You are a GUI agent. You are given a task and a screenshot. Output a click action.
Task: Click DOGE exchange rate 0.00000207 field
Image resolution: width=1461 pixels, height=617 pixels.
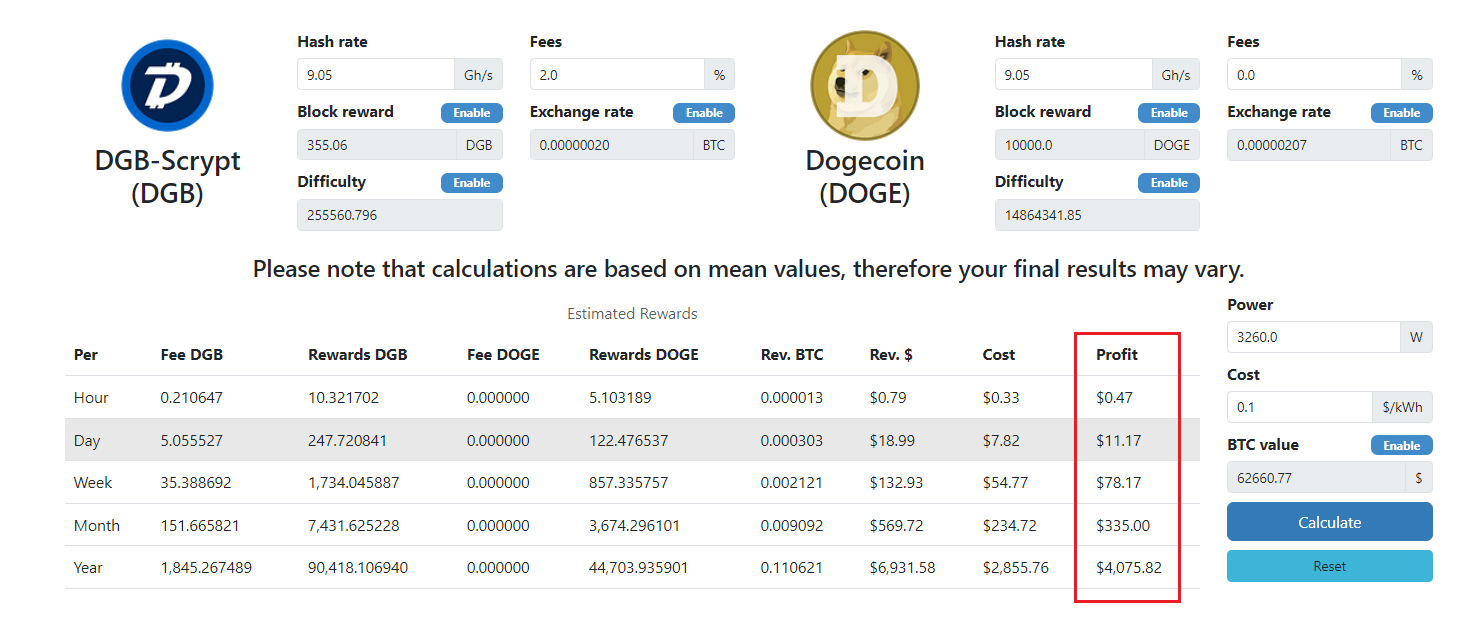1308,145
